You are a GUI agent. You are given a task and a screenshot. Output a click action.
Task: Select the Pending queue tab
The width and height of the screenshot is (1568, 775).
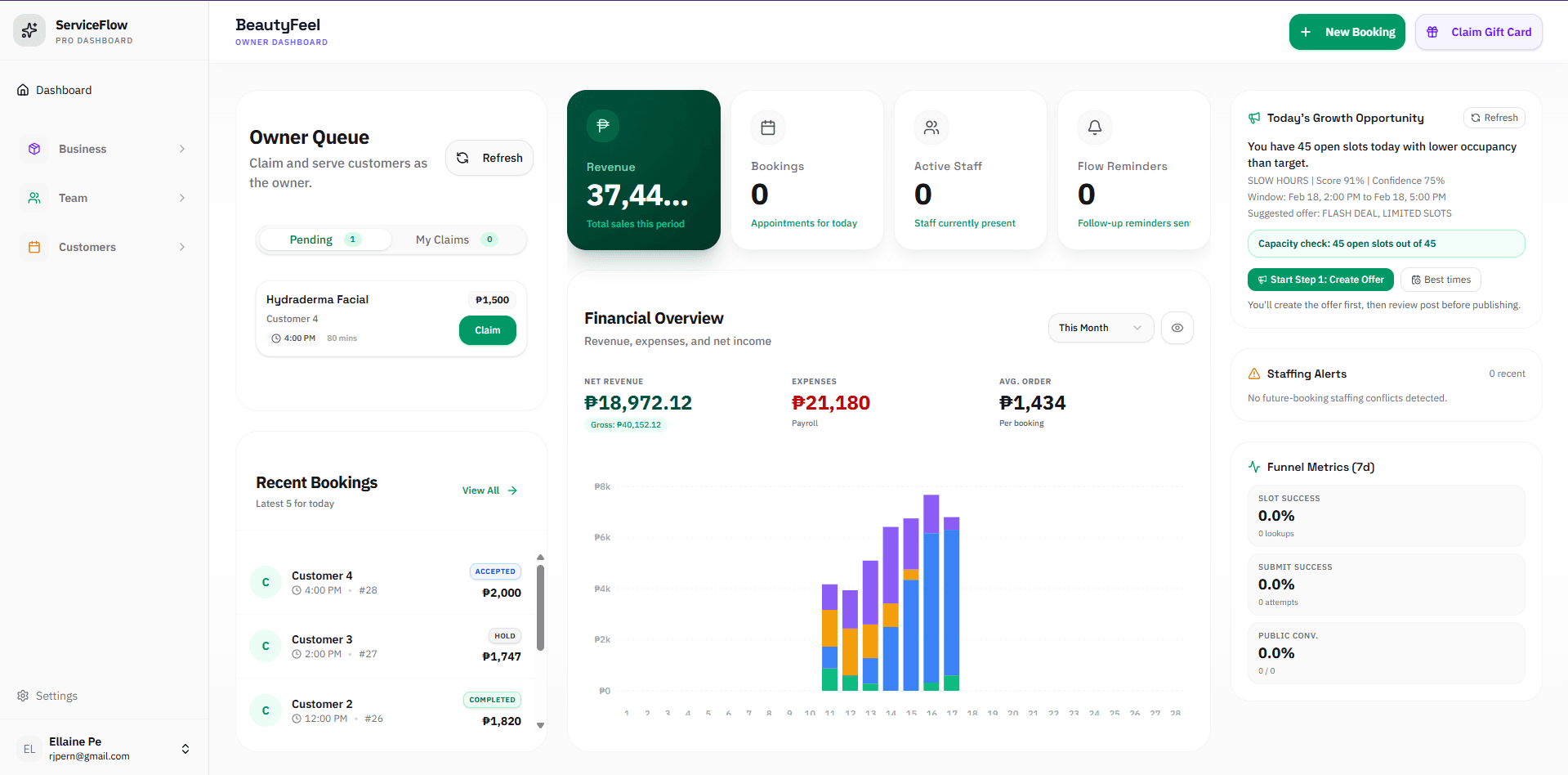pos(324,240)
